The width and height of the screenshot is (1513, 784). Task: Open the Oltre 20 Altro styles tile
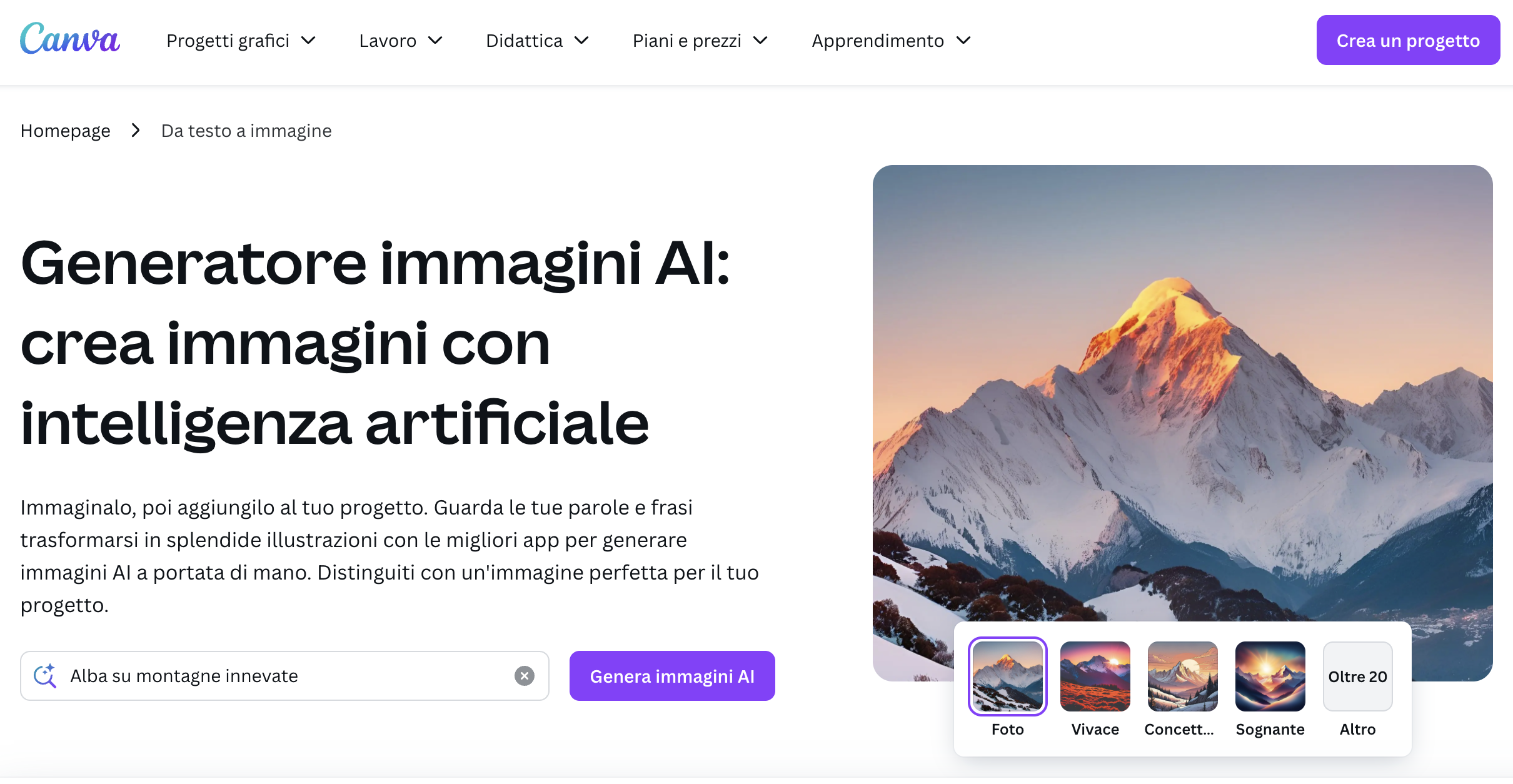pos(1357,676)
